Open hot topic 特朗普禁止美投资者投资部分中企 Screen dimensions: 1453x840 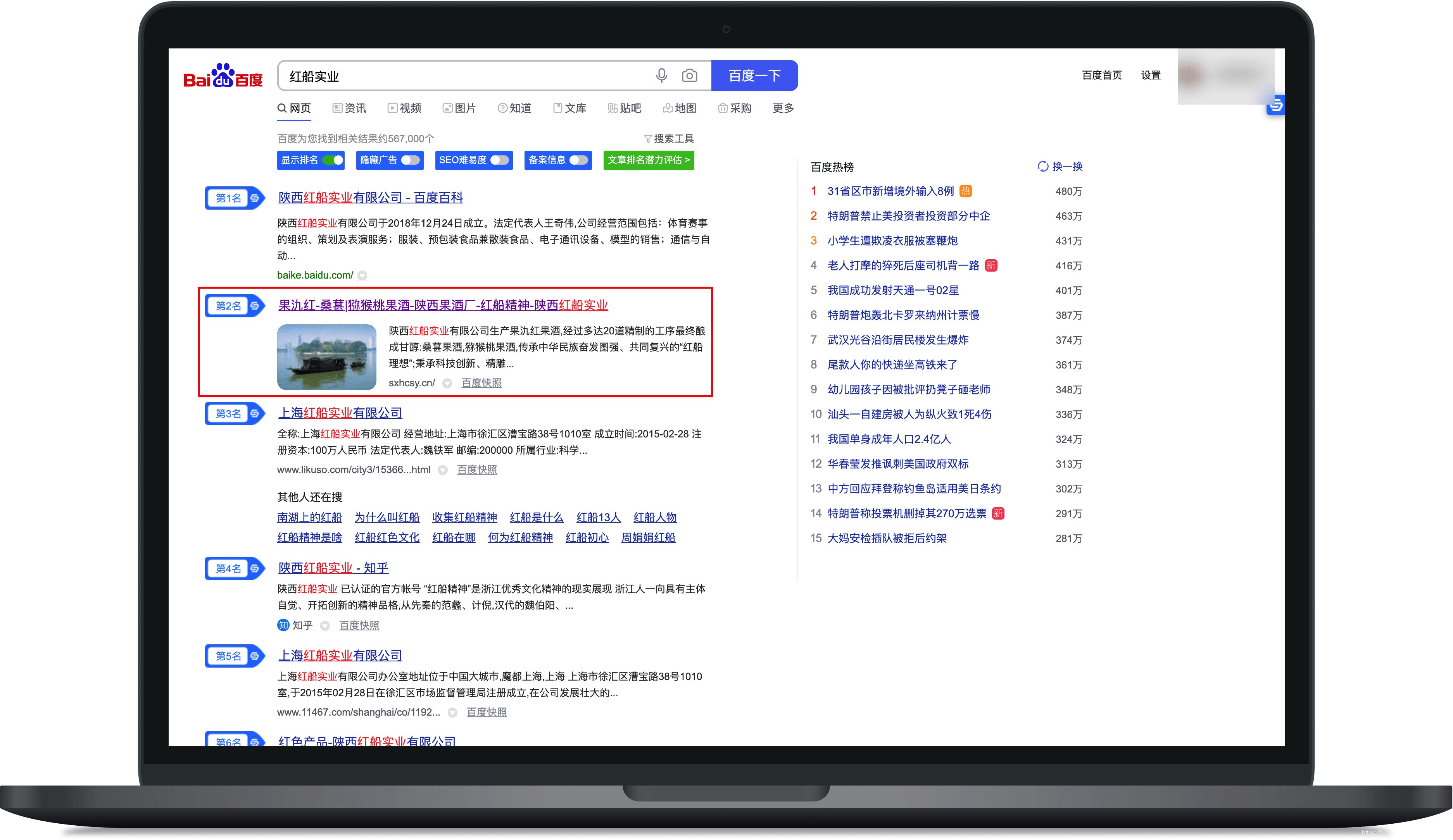click(909, 216)
